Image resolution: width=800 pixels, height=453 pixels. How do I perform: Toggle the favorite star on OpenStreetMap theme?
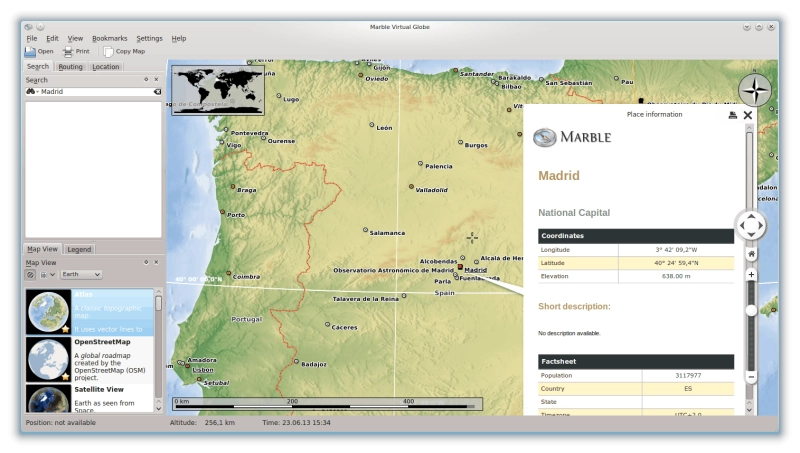tap(65, 376)
